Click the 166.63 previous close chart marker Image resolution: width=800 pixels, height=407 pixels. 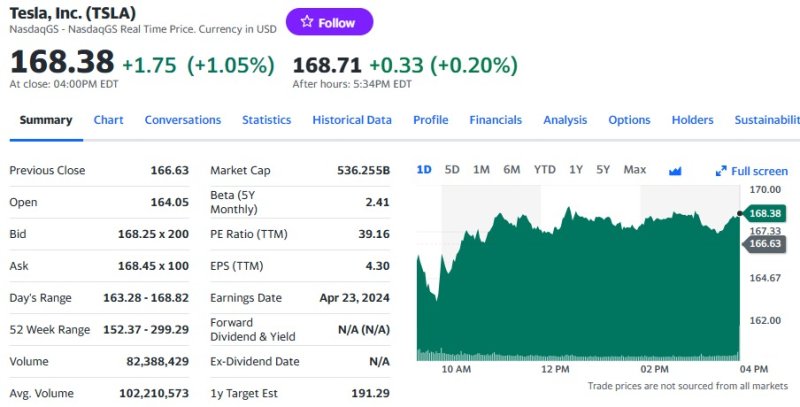point(764,243)
